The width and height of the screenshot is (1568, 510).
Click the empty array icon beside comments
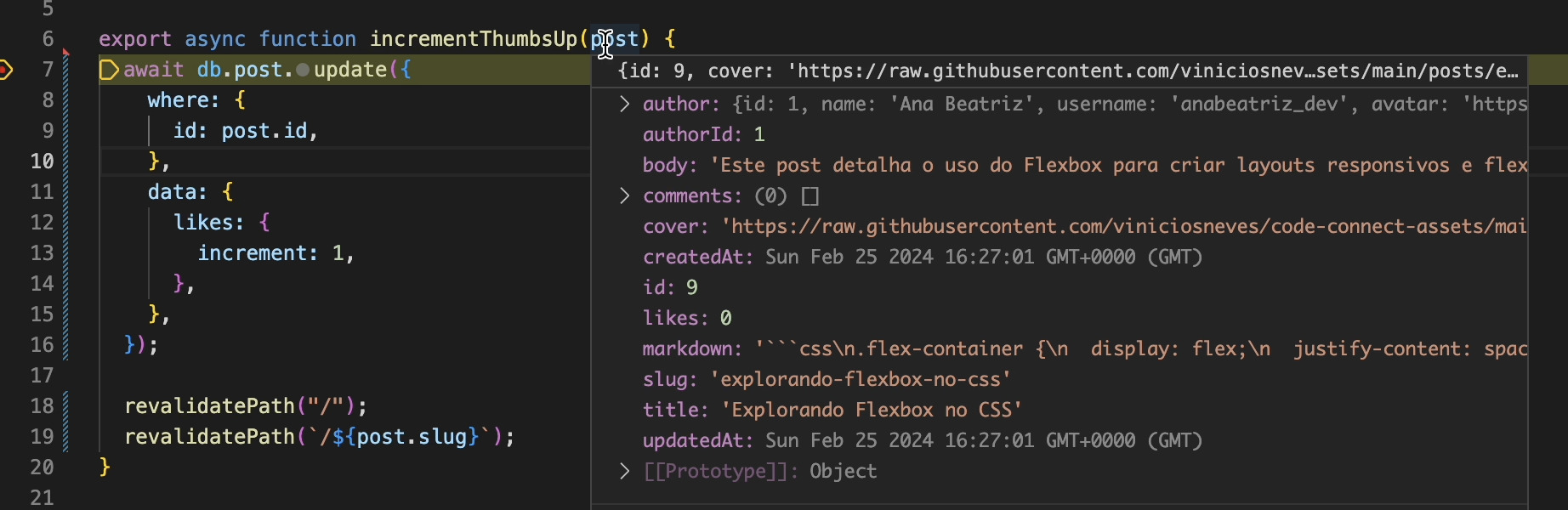(810, 196)
